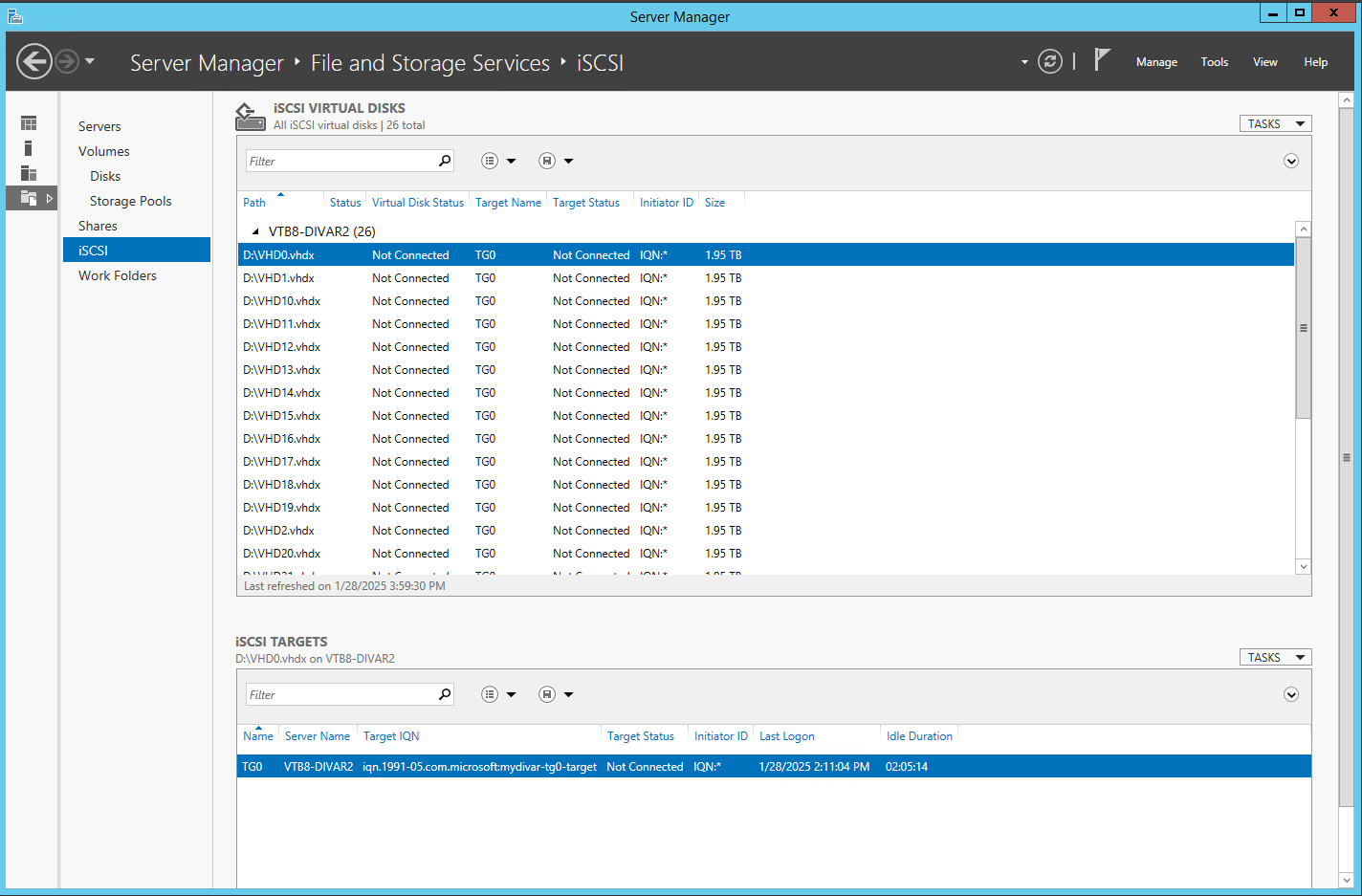Open the View menu
Screen dimensions: 1362x896
pos(1265,62)
